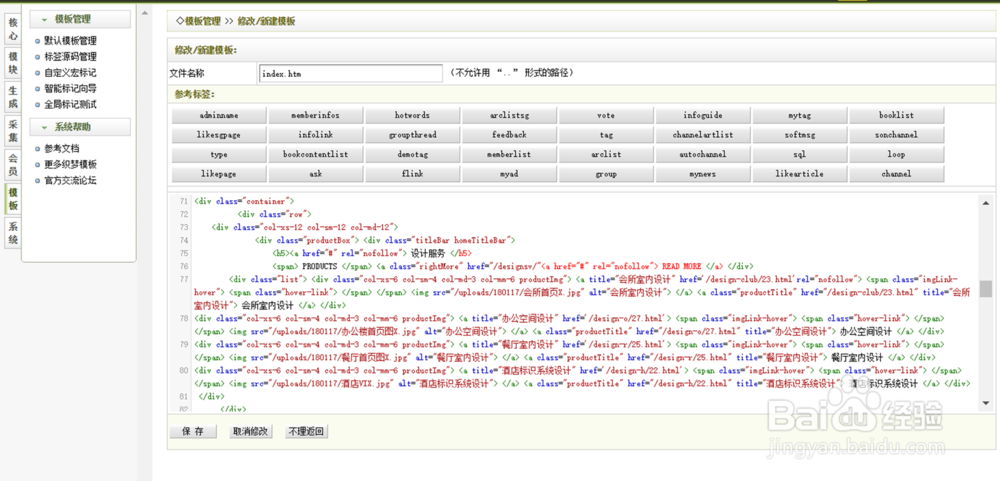
Task: Insert the channelartlist tag
Action: [x=703, y=135]
